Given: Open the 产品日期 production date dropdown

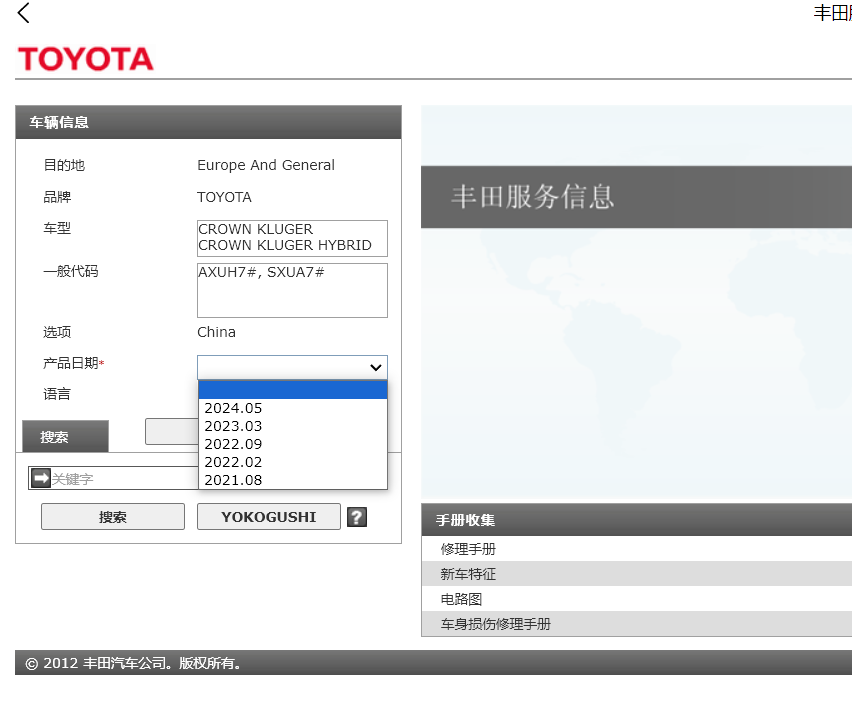Looking at the screenshot, I should [x=376, y=367].
